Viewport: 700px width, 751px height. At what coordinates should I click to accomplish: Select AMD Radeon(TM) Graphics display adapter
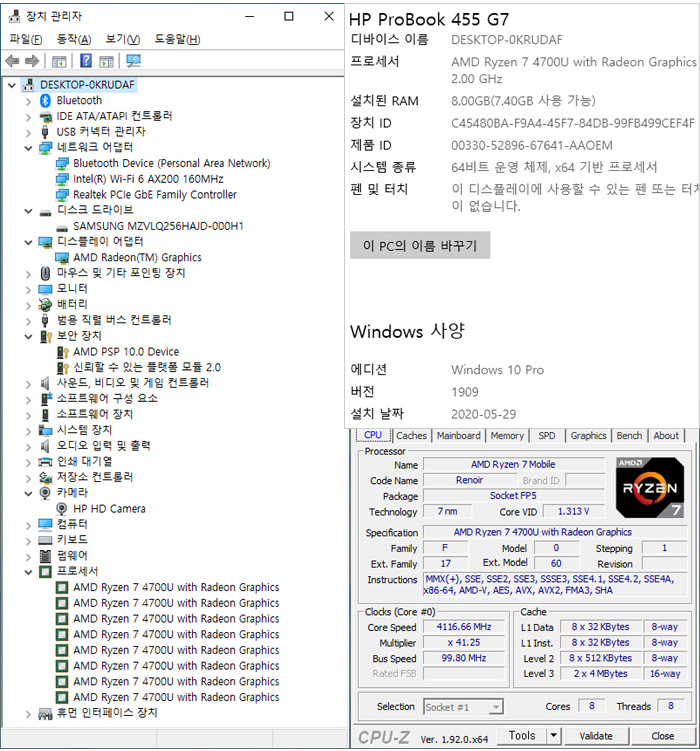point(137,258)
